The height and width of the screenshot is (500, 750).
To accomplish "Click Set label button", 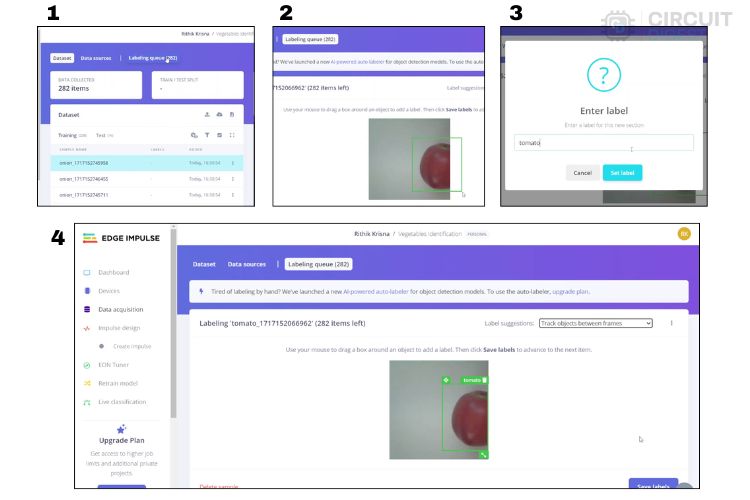I will (622, 173).
